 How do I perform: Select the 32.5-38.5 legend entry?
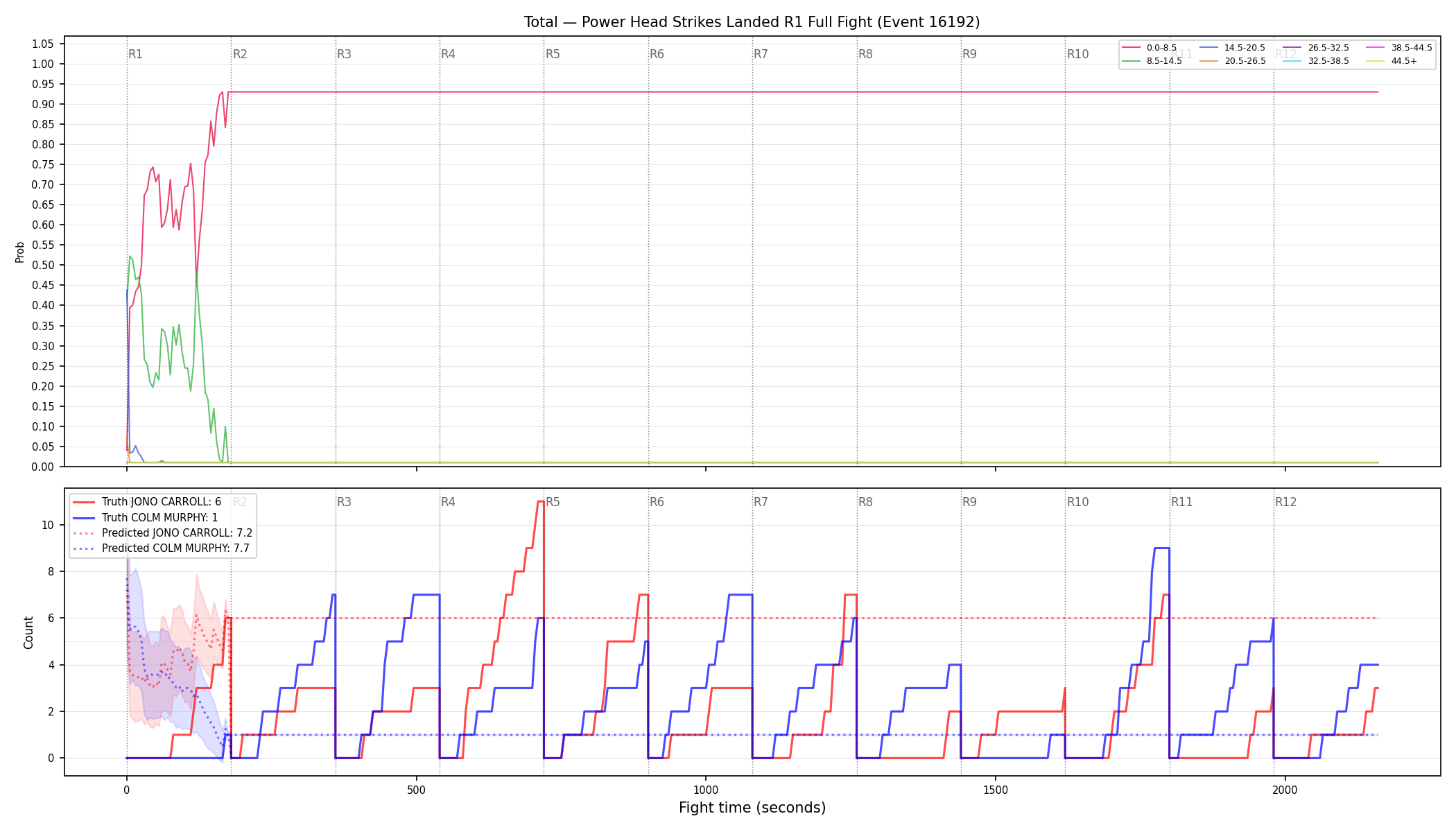pos(1316,61)
